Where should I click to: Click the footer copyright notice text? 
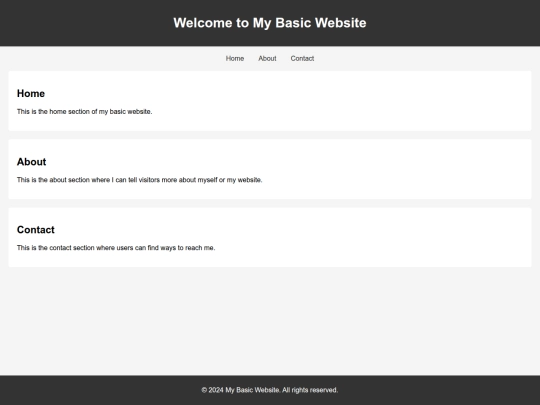click(270, 390)
